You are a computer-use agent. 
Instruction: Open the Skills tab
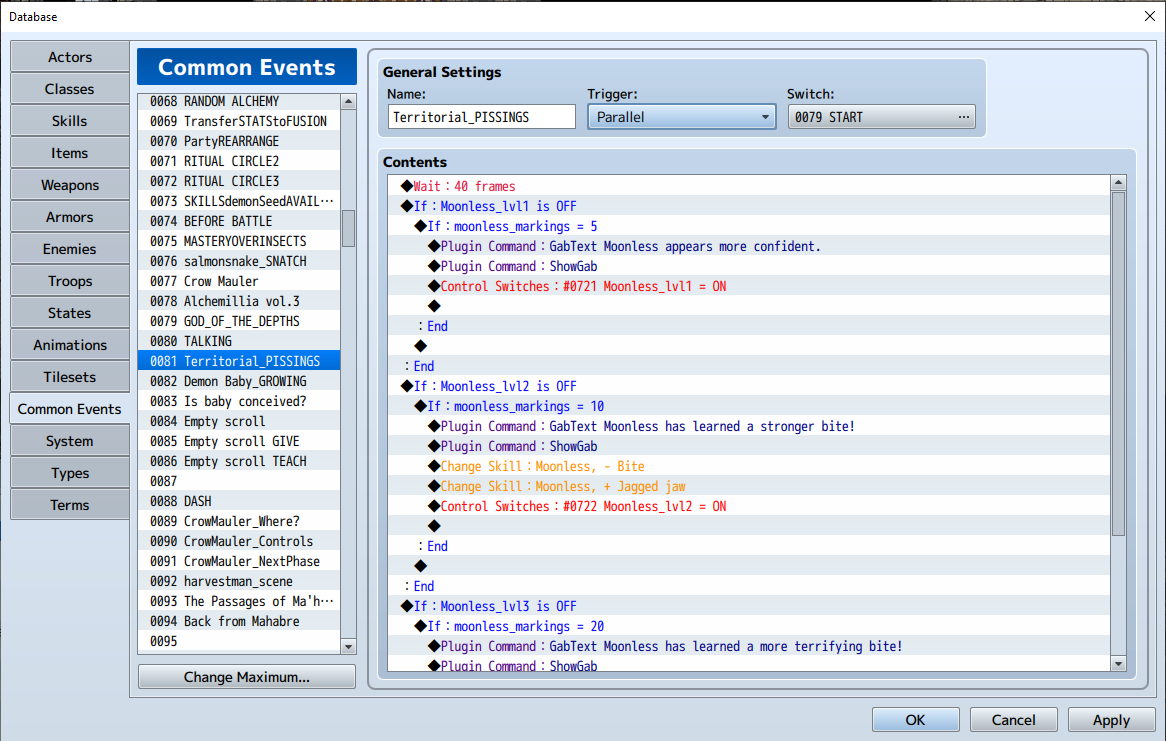click(70, 121)
